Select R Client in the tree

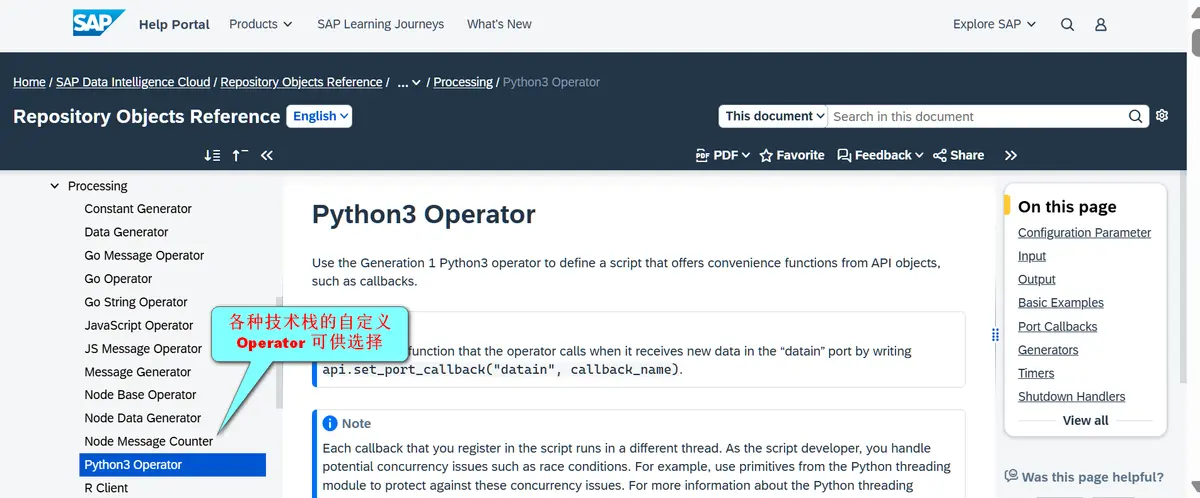pos(106,488)
